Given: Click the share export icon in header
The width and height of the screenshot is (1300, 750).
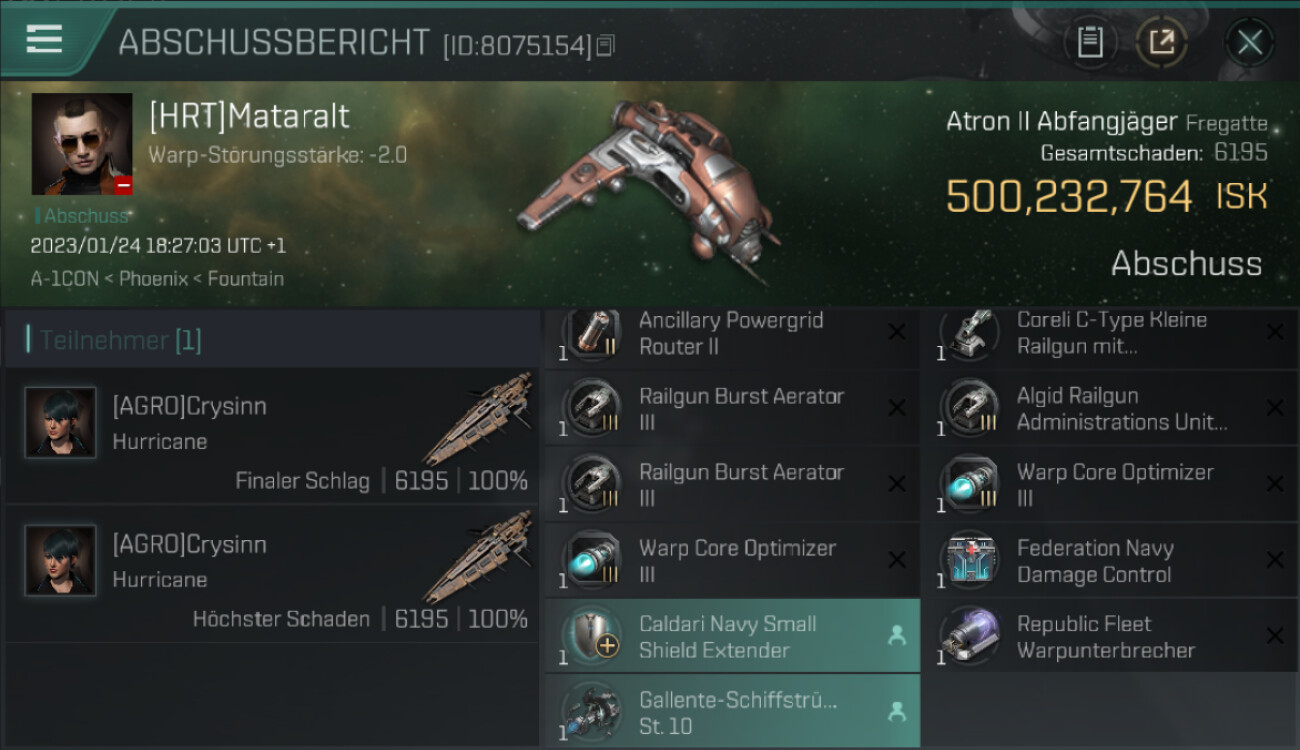Looking at the screenshot, I should pos(1162,42).
